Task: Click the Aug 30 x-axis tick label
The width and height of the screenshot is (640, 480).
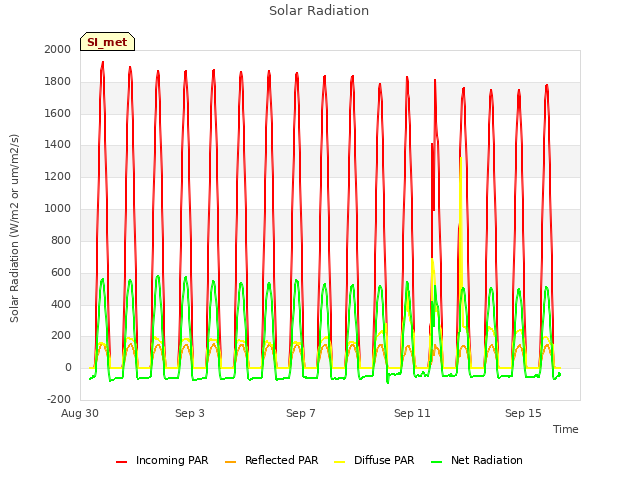Action: point(80,413)
